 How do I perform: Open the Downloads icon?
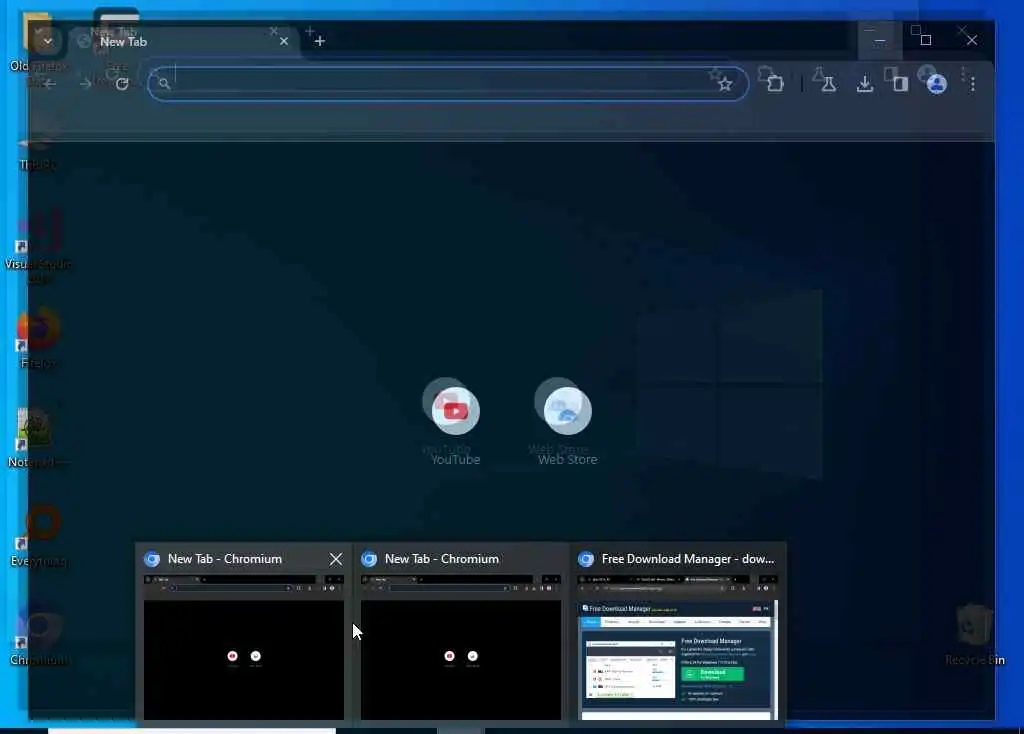pos(865,84)
